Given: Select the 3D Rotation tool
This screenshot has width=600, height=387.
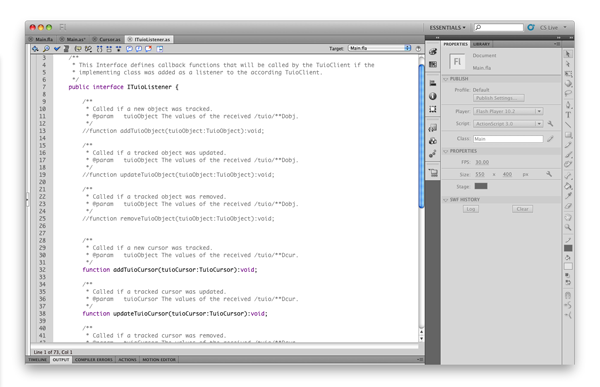Looking at the screenshot, I should click(x=568, y=83).
